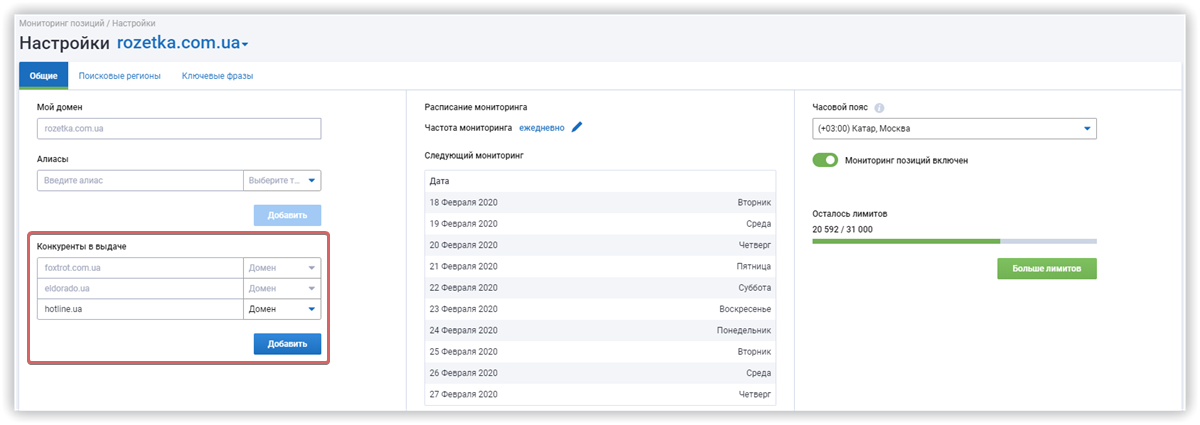The height and width of the screenshot is (425, 1200).
Task: Select the 27 Февраля 2020 row
Action: pyautogui.click(x=600, y=394)
